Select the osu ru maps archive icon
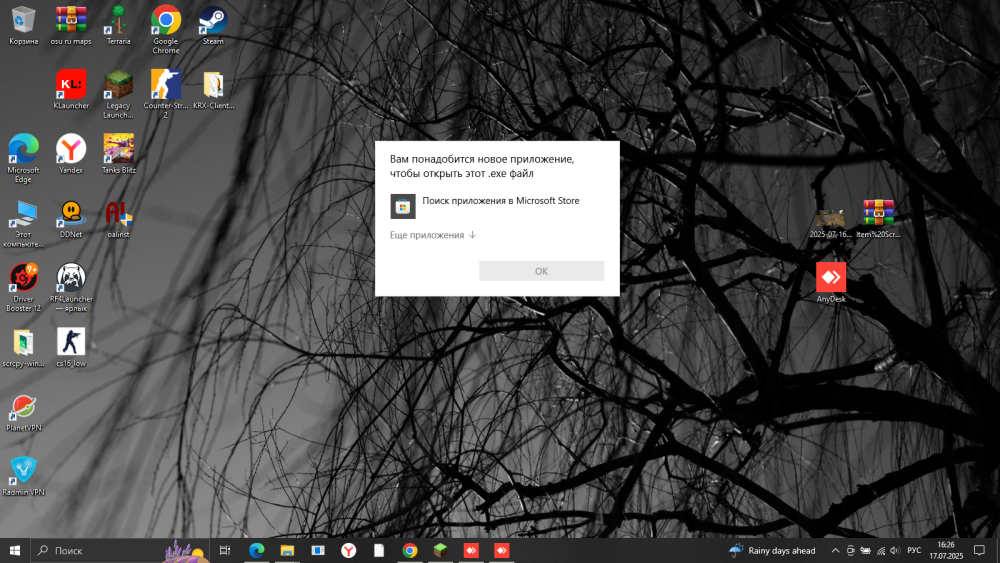Screen dimensions: 1000x563 (x=71, y=26)
